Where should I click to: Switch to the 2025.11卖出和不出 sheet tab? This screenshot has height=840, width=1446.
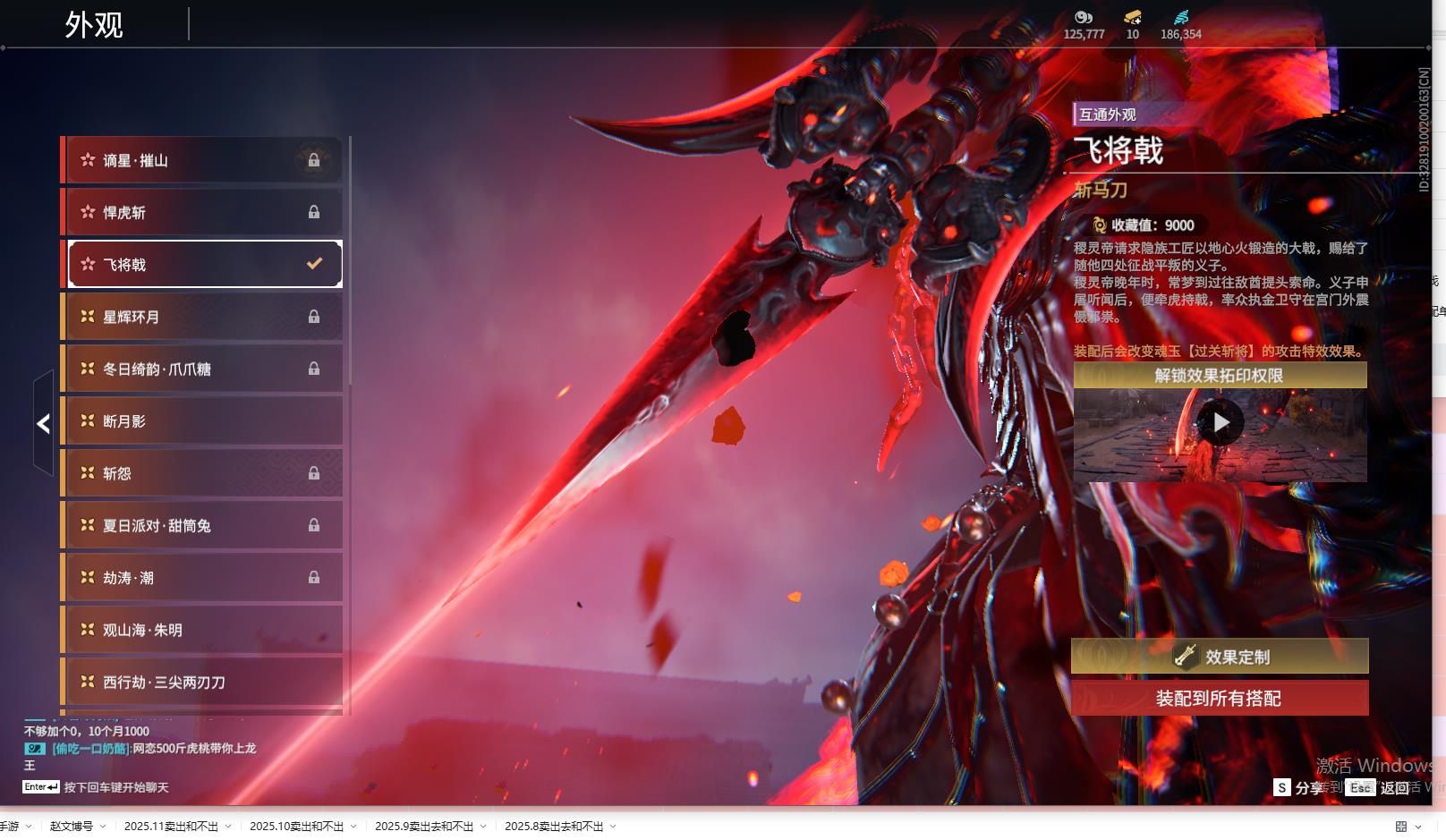click(x=171, y=827)
